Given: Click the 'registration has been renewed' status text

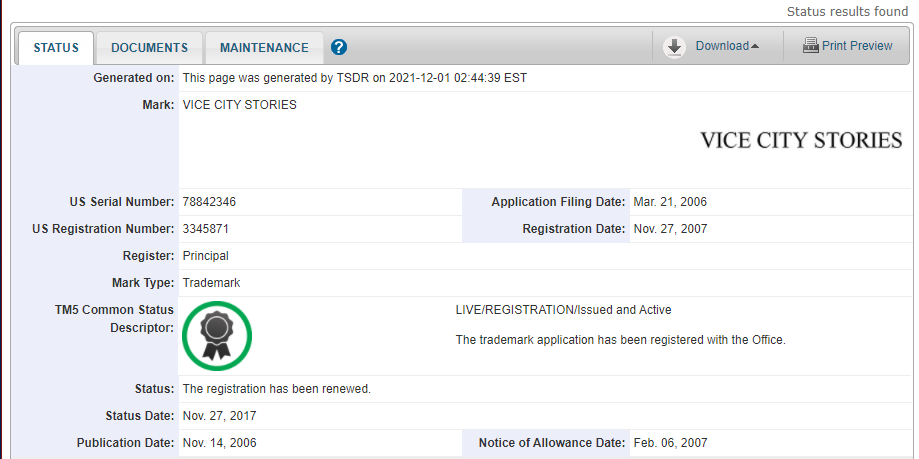Looking at the screenshot, I should [276, 389].
